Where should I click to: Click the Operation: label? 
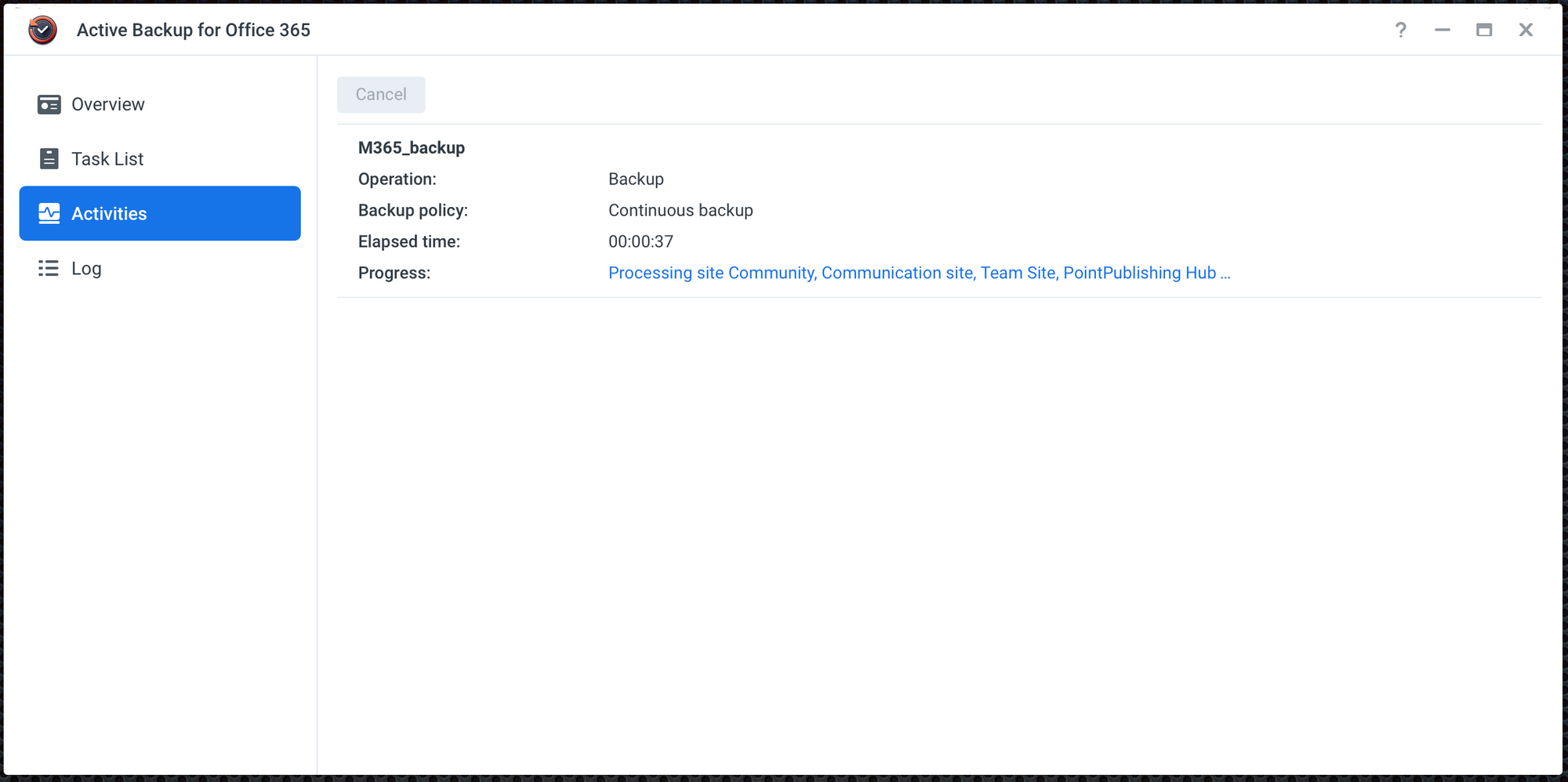point(397,179)
